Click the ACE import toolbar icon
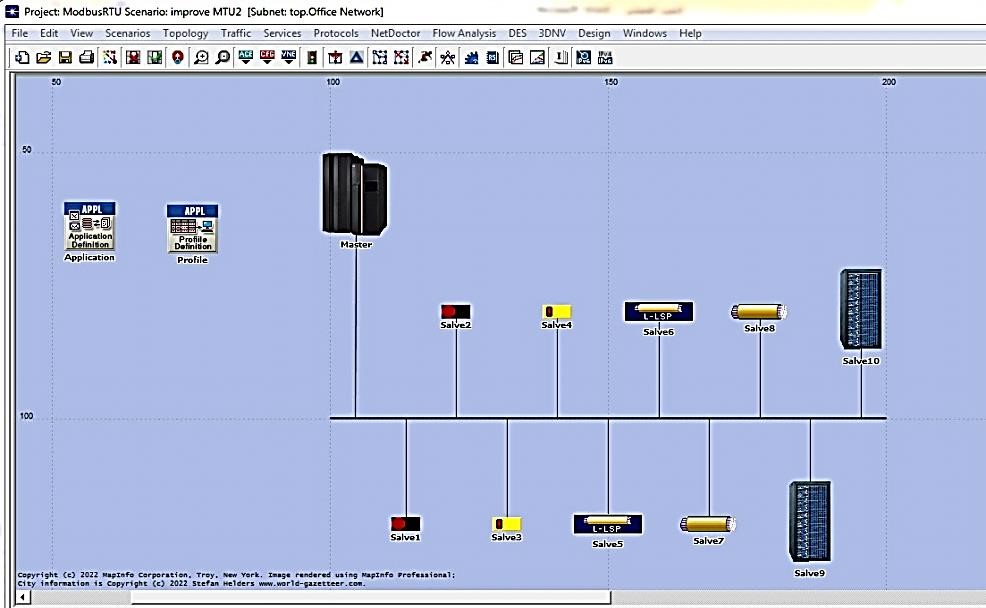986x608 pixels. tap(245, 57)
